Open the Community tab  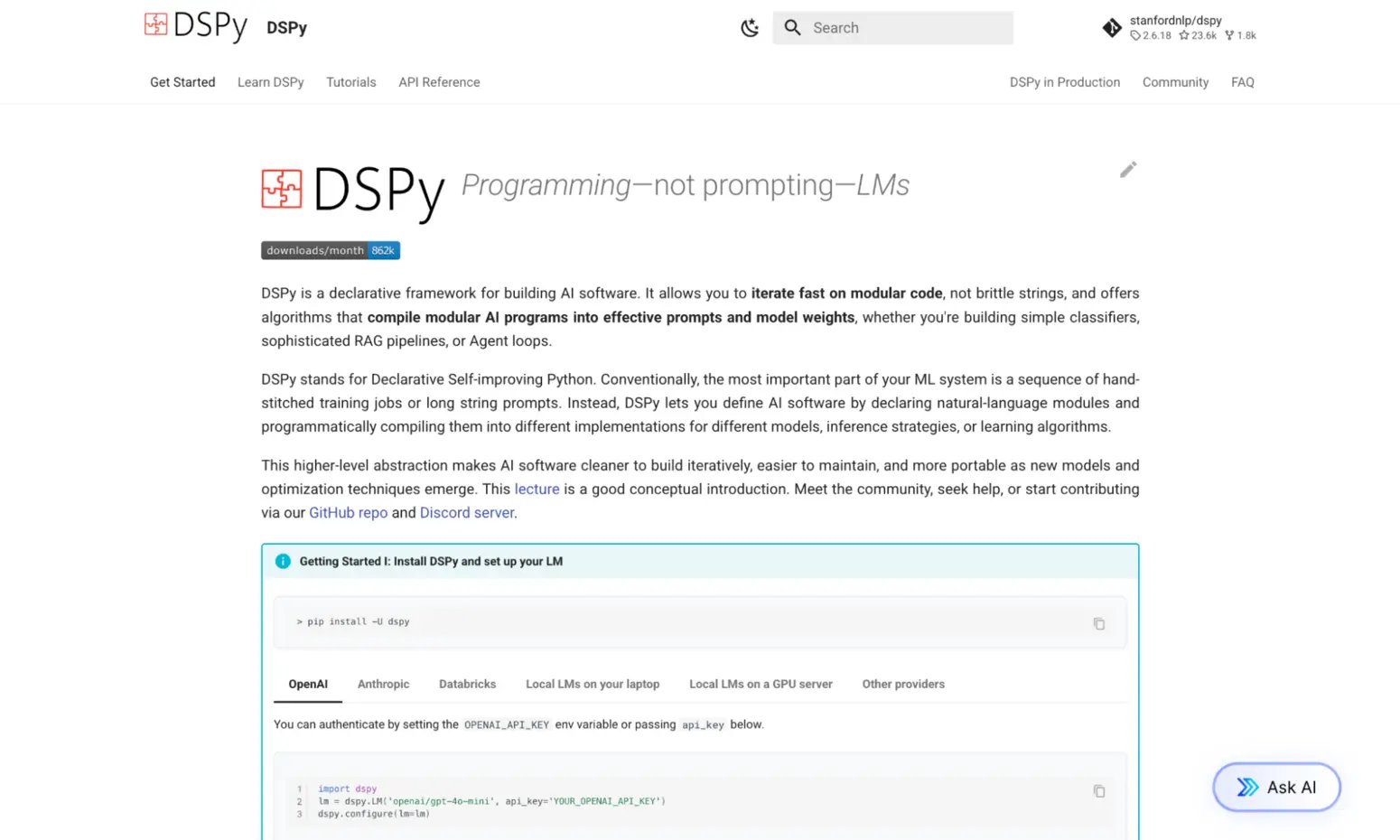click(x=1175, y=82)
